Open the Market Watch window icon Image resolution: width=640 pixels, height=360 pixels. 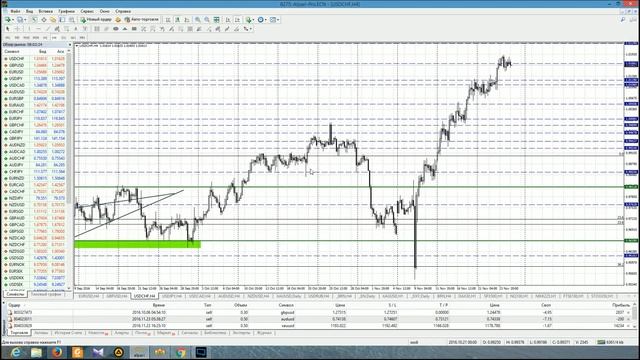click(34, 20)
